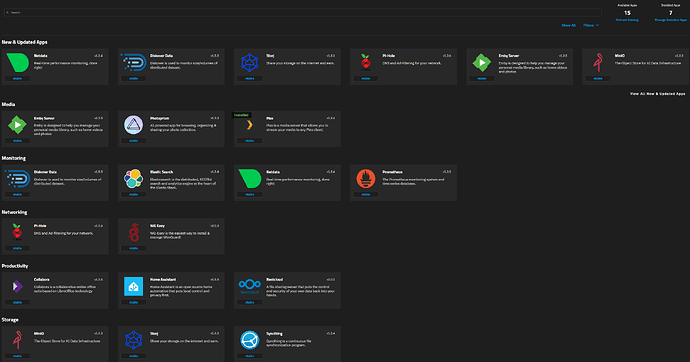Open the Prometheus app icon

(x=366, y=179)
